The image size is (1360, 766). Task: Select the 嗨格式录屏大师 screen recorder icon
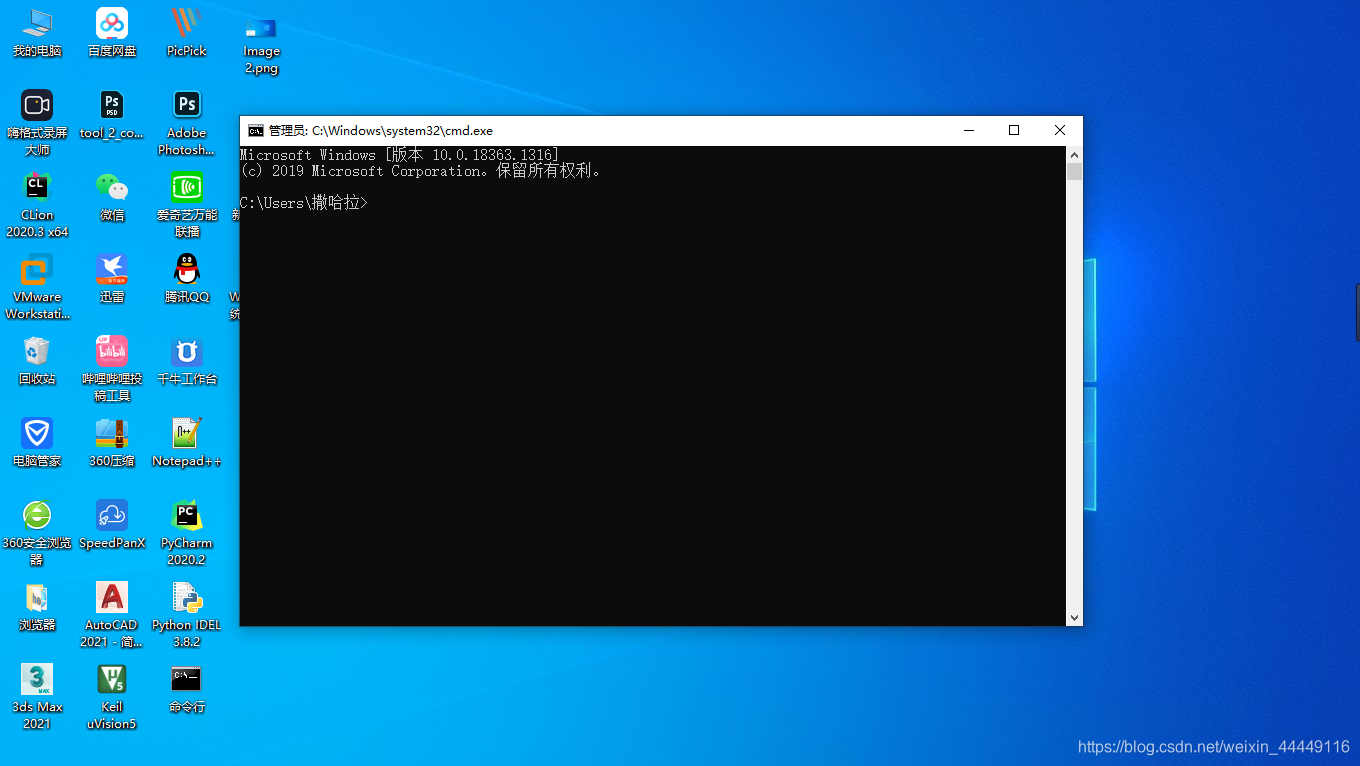[x=37, y=123]
